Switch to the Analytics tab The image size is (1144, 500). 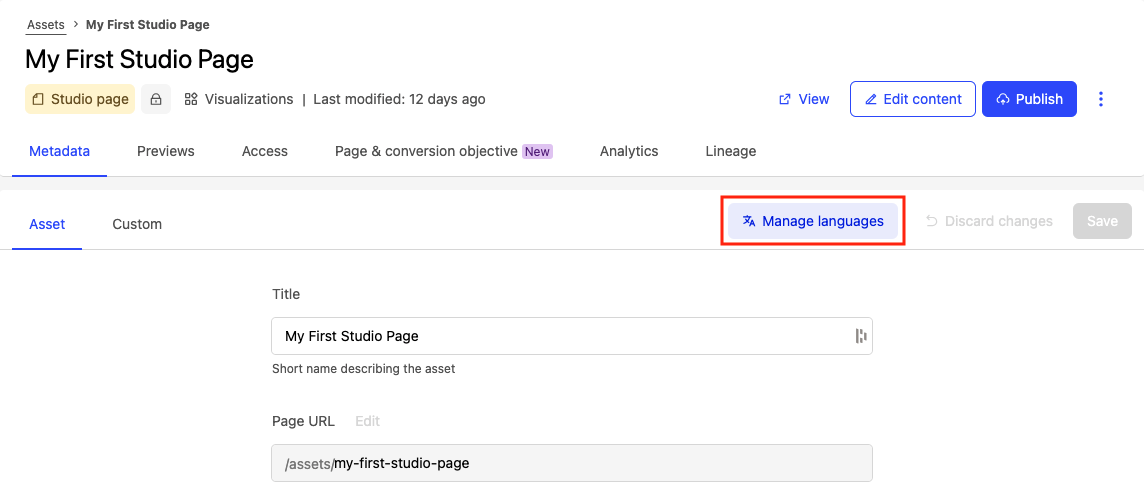(629, 151)
